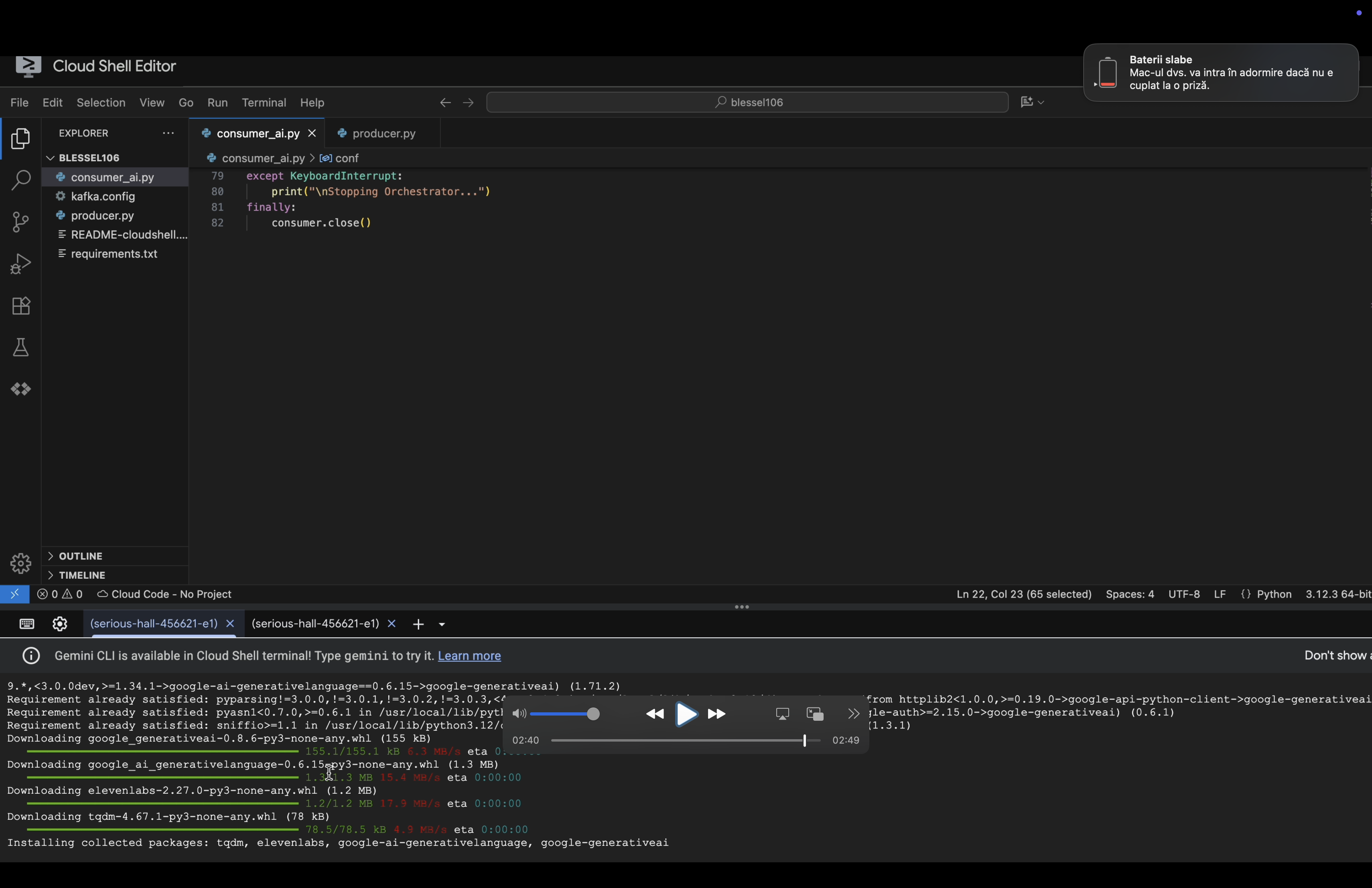This screenshot has height=888, width=1372.
Task: Toggle picture-in-picture in video player
Action: [814, 714]
